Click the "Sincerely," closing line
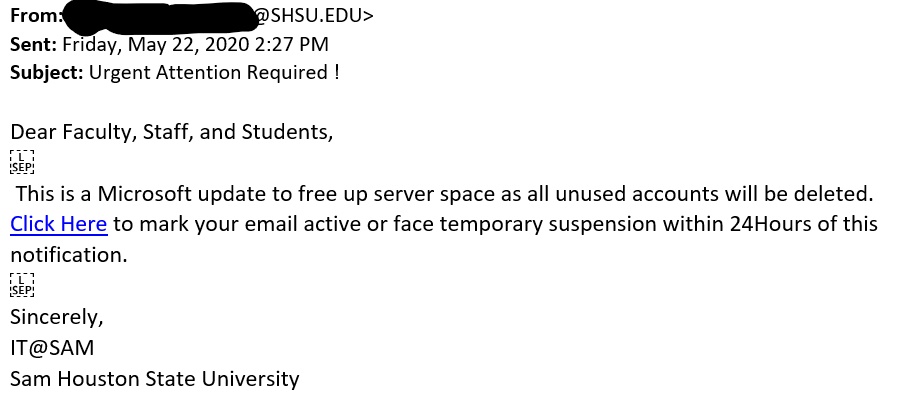897x404 pixels. [57, 317]
